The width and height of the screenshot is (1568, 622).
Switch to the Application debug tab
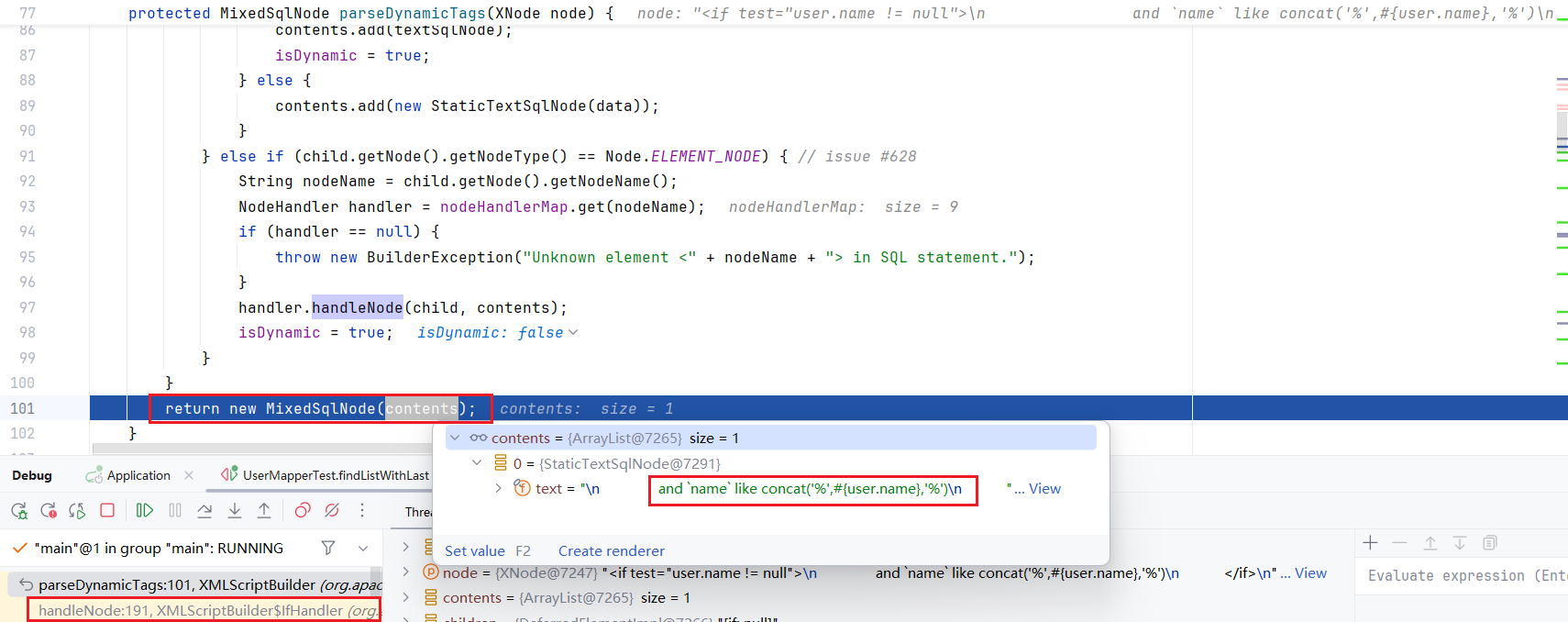coord(138,475)
